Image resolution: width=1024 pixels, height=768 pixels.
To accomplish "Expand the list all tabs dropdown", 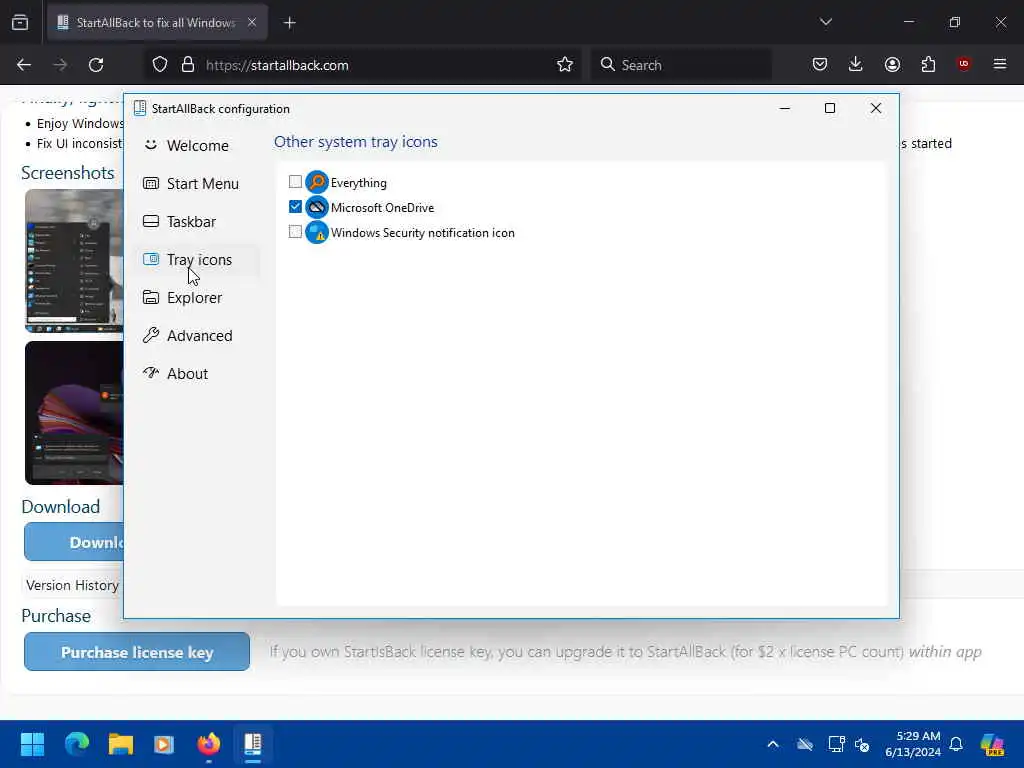I will 826,22.
